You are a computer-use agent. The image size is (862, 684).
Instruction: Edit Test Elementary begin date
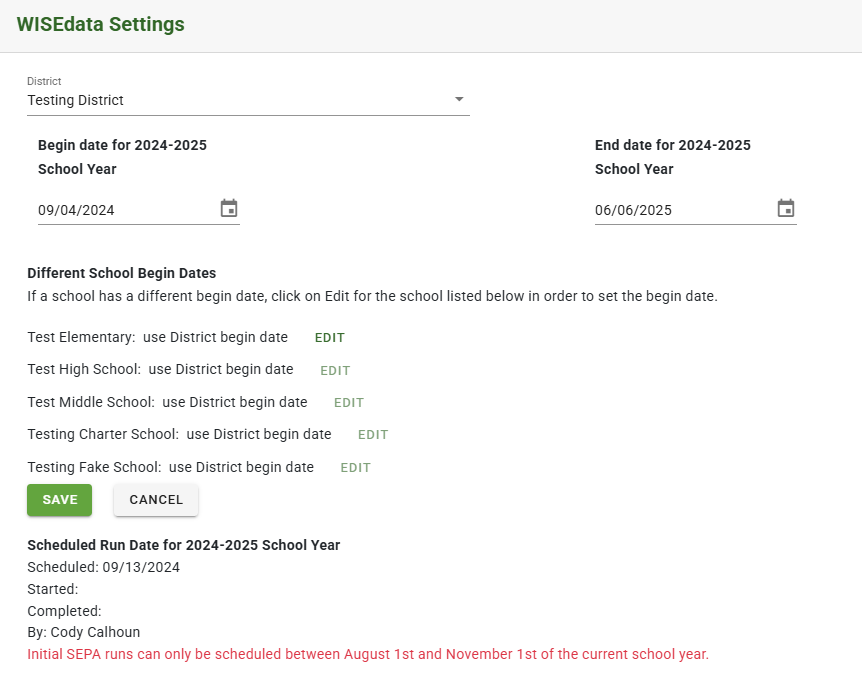(329, 338)
